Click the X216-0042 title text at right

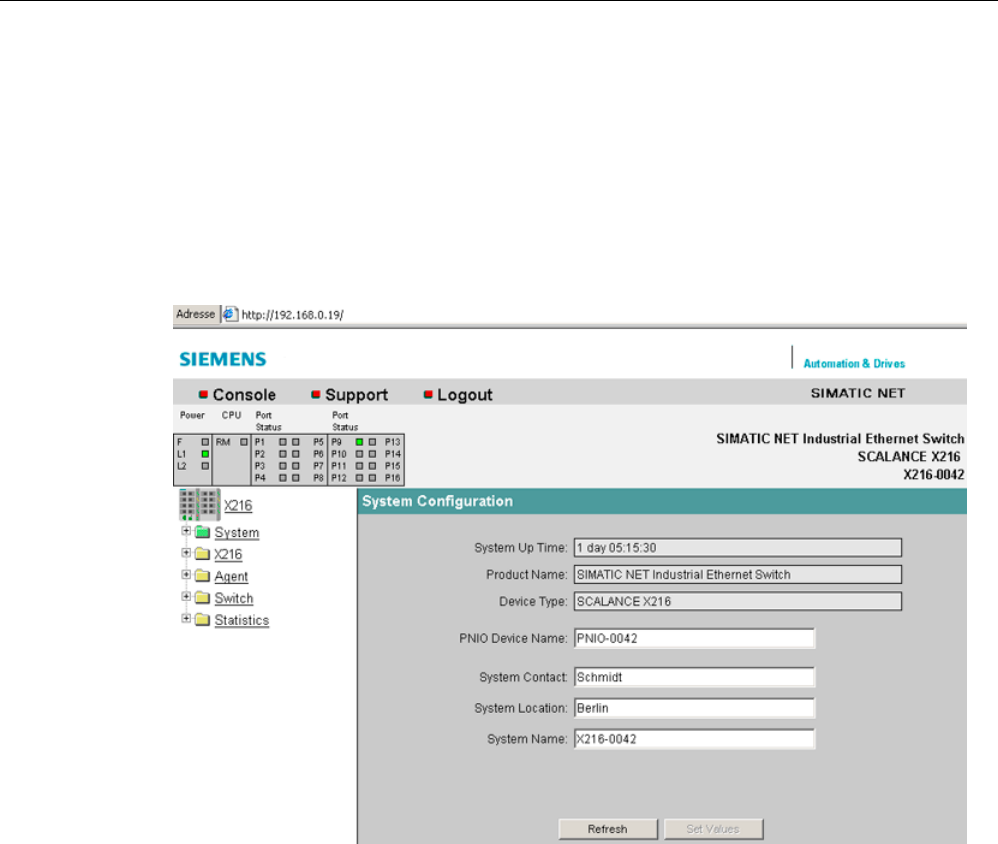coord(934,474)
